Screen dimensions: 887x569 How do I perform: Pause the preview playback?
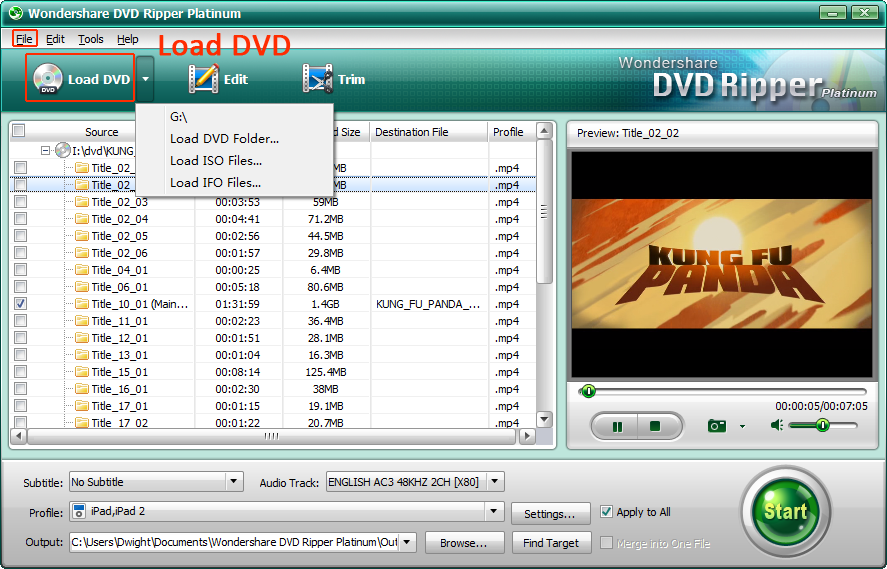pos(617,426)
